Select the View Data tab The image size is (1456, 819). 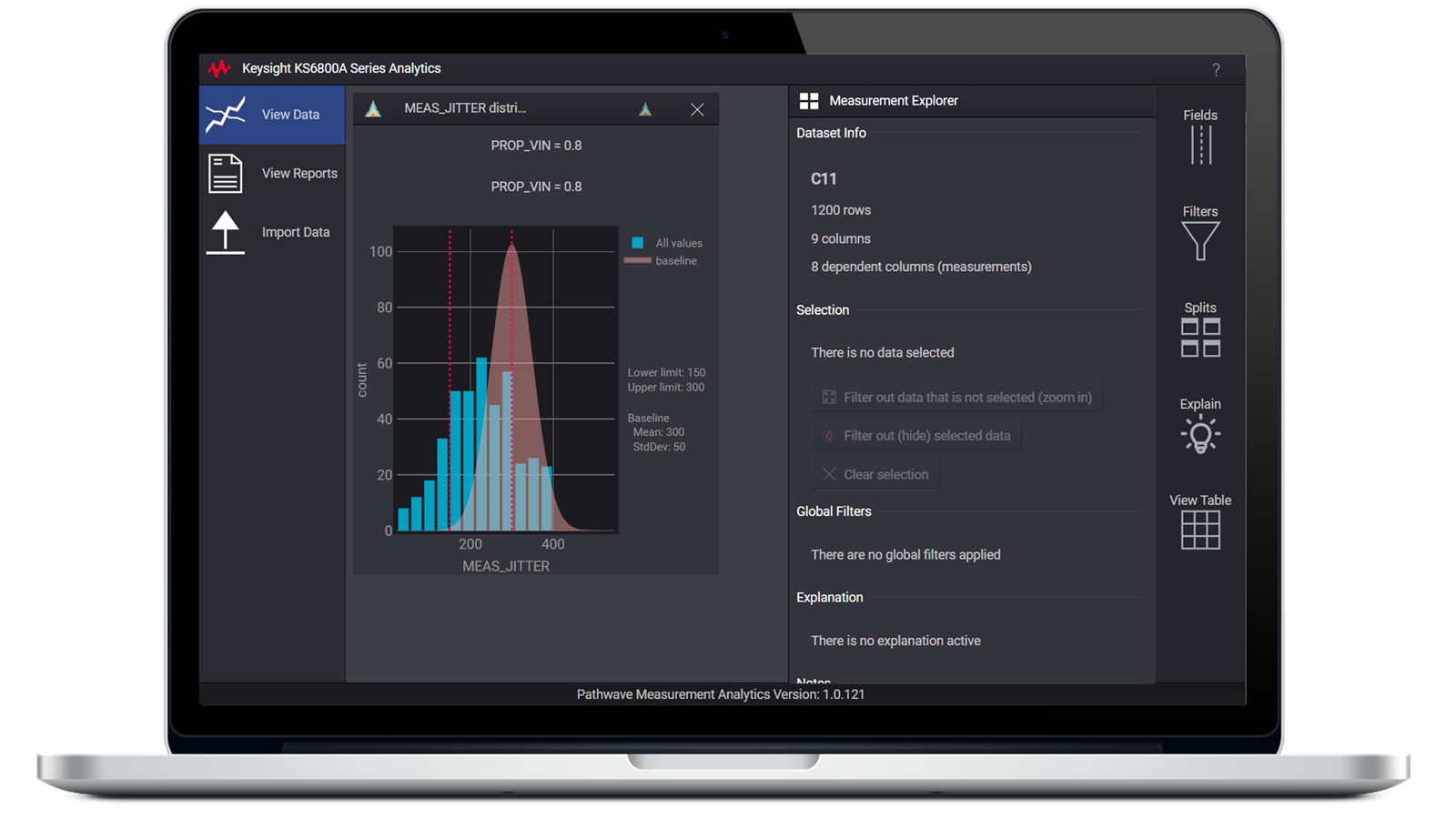(x=272, y=115)
